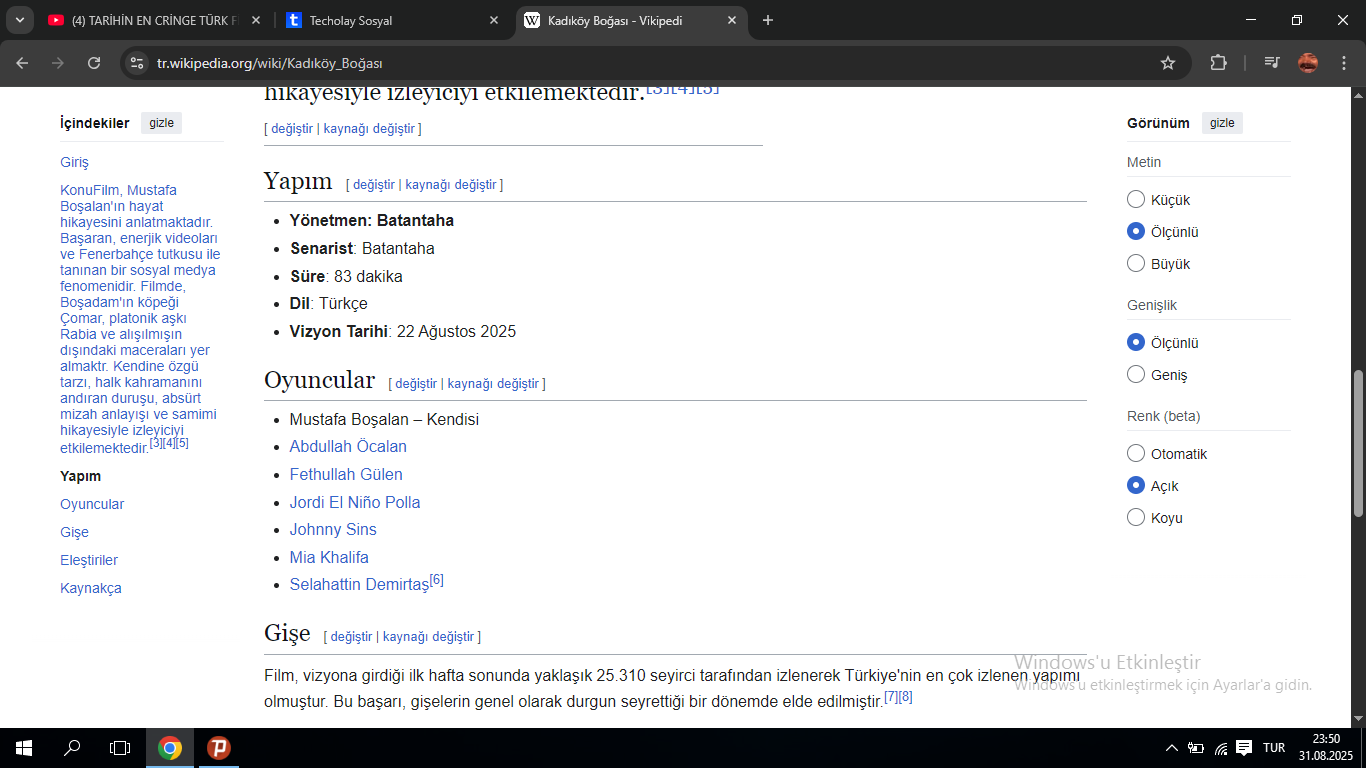Follow footnote reference [7] in Gişe paragraph
Viewport: 1366px width, 768px height.
pos(891,697)
